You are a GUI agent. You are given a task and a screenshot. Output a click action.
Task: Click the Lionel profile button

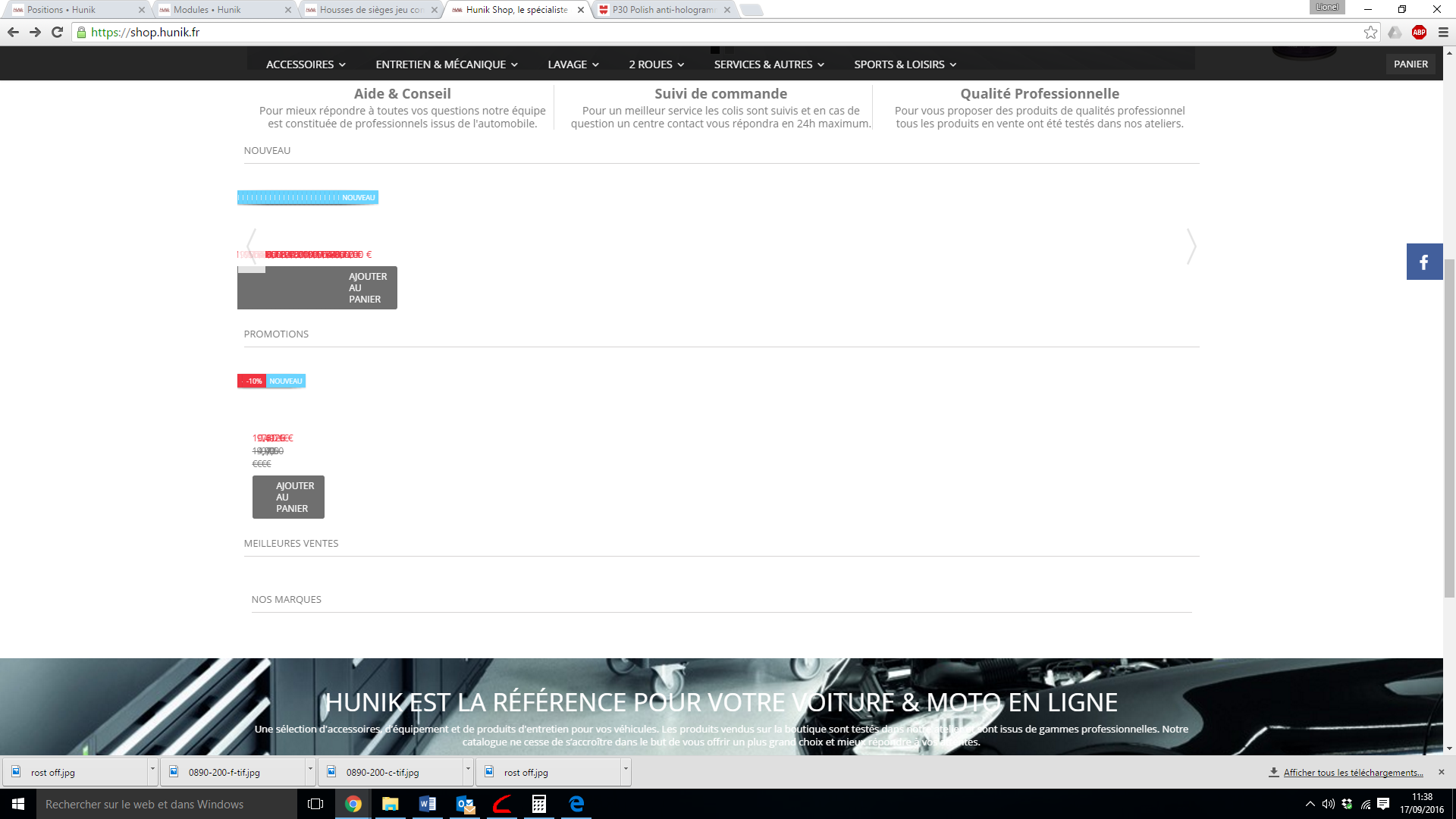click(x=1326, y=7)
